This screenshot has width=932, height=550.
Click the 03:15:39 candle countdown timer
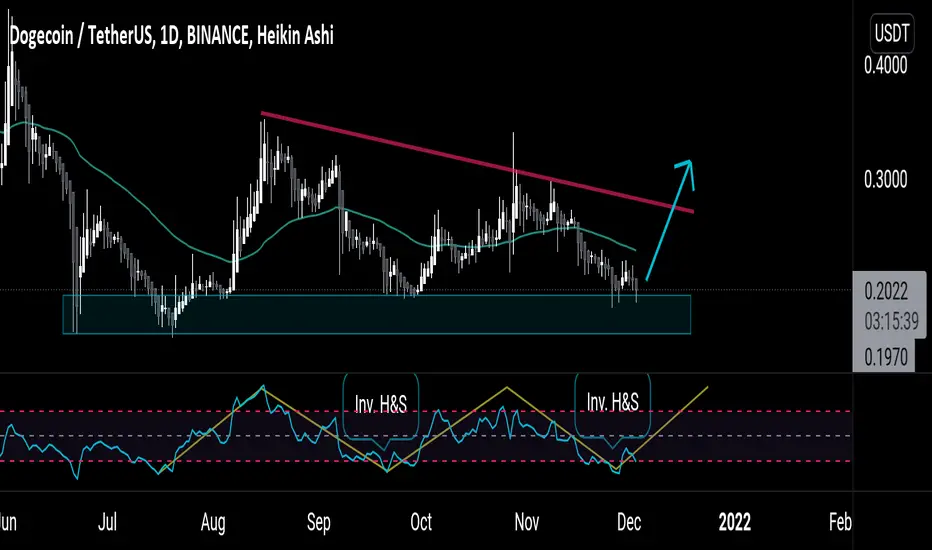pyautogui.click(x=892, y=322)
